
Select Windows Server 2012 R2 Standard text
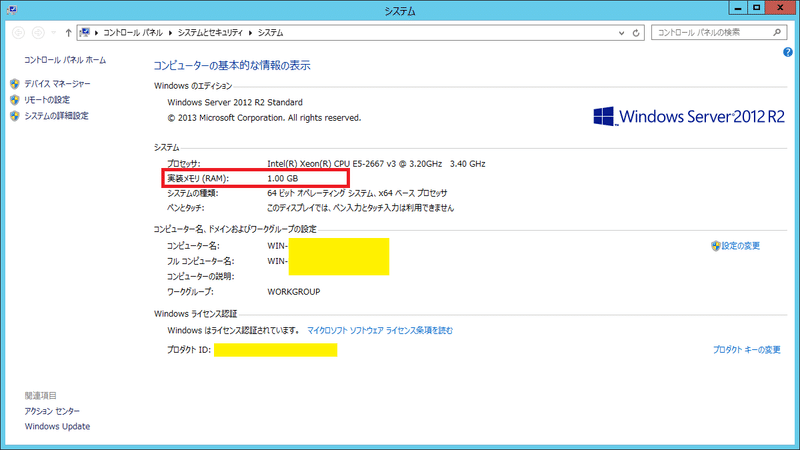click(x=235, y=103)
